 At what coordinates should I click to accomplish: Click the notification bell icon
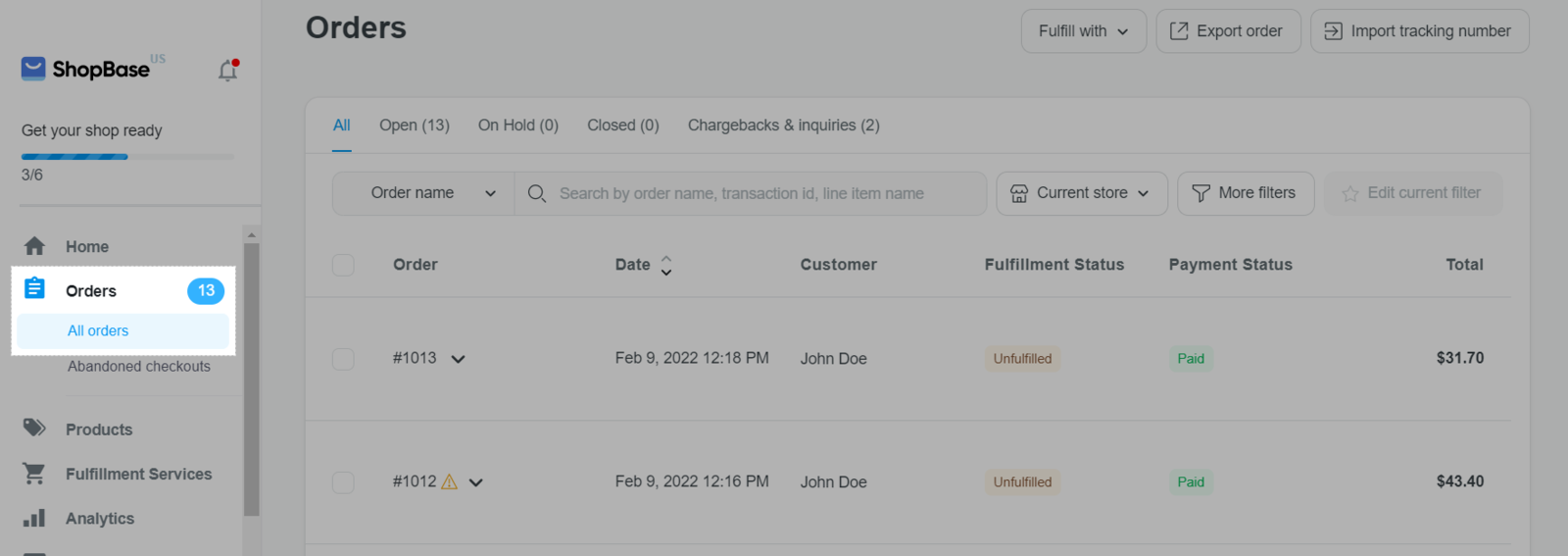point(227,71)
